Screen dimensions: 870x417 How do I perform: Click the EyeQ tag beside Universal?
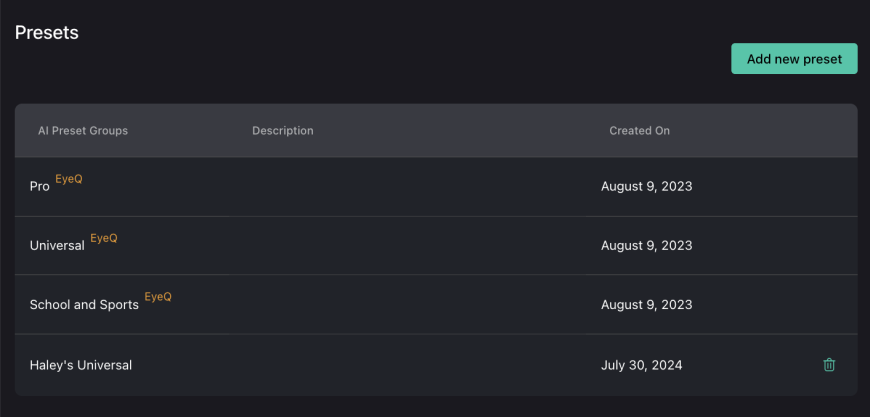pos(104,238)
